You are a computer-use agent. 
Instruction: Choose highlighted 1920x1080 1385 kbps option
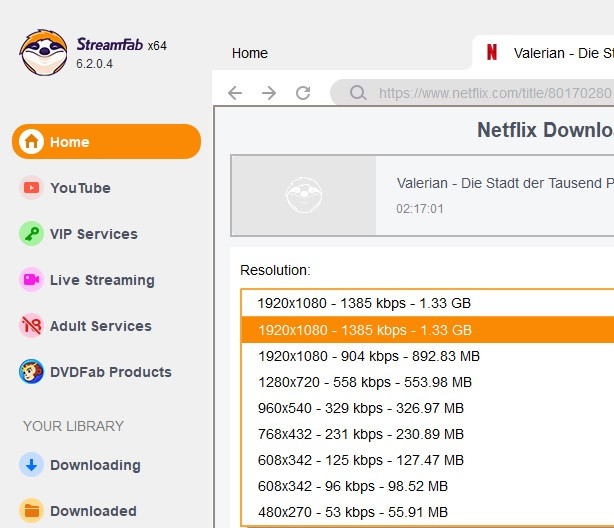point(364,330)
